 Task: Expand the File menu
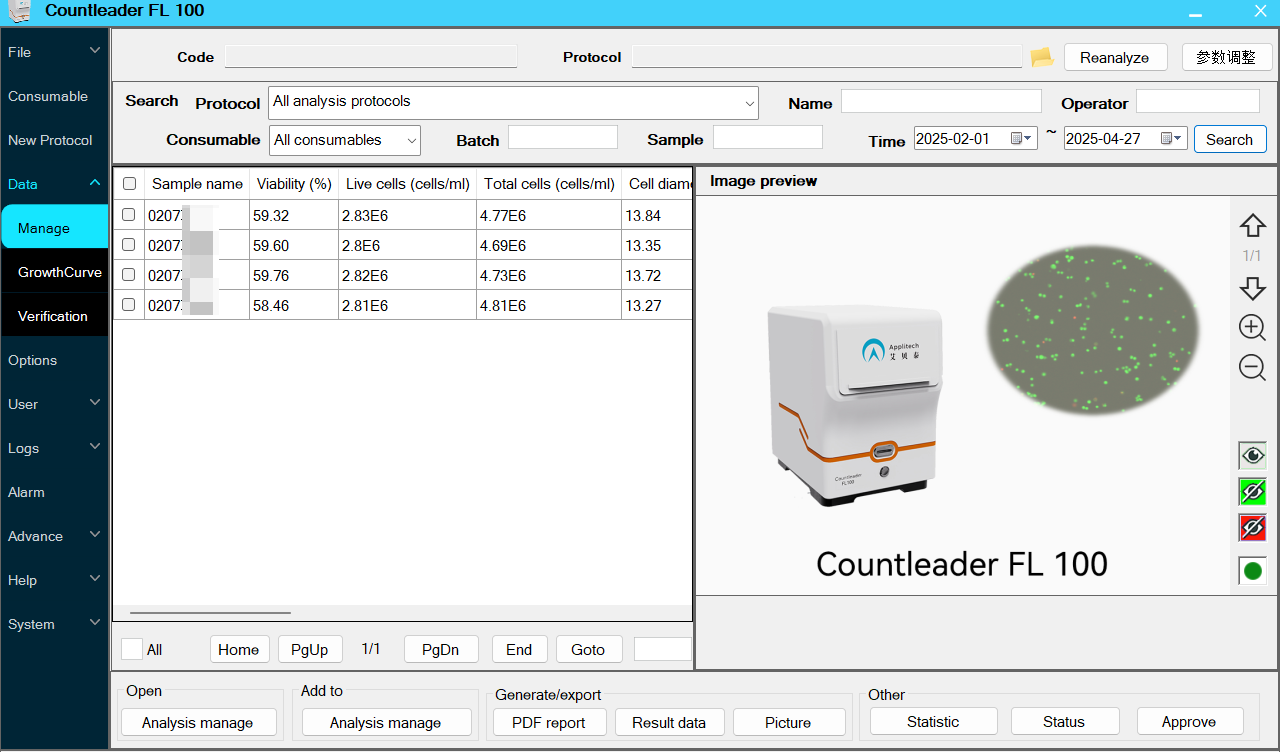(x=54, y=52)
